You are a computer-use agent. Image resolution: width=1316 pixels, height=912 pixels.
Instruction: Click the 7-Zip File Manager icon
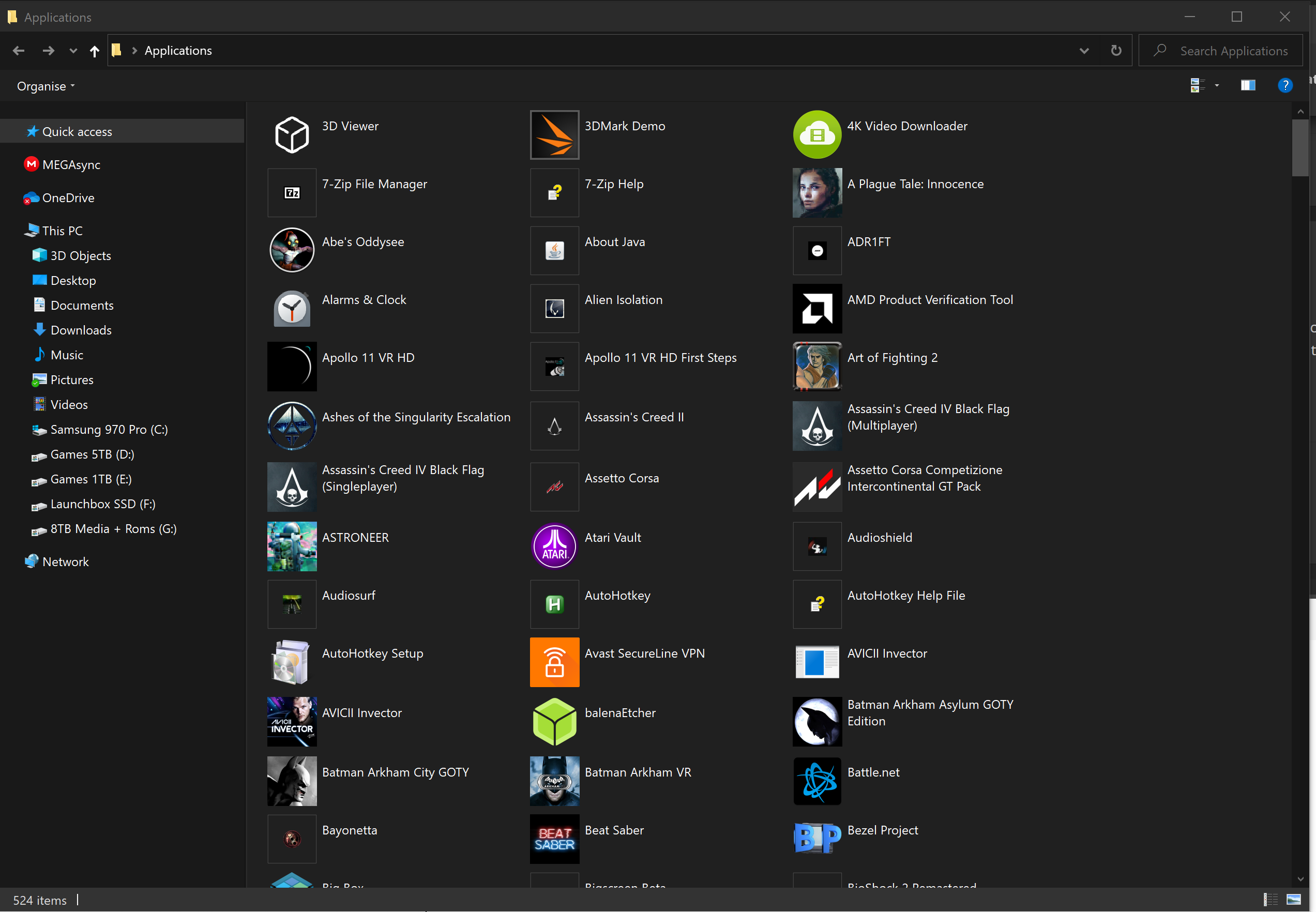coord(292,192)
